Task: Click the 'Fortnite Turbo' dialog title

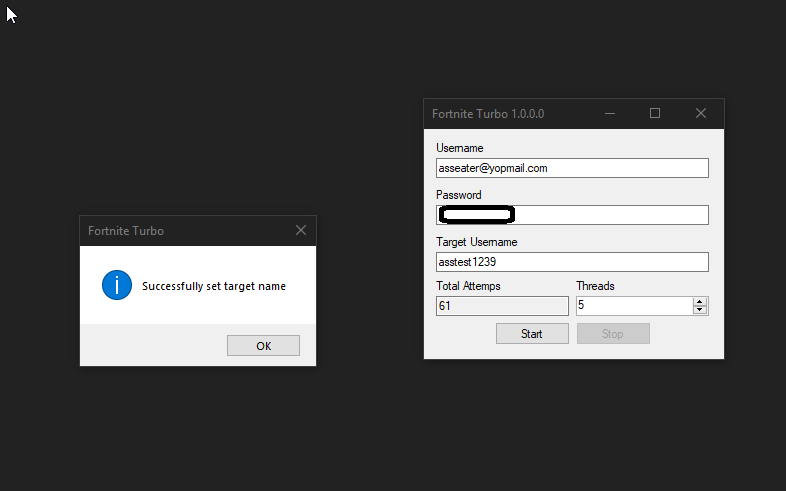Action: point(126,231)
